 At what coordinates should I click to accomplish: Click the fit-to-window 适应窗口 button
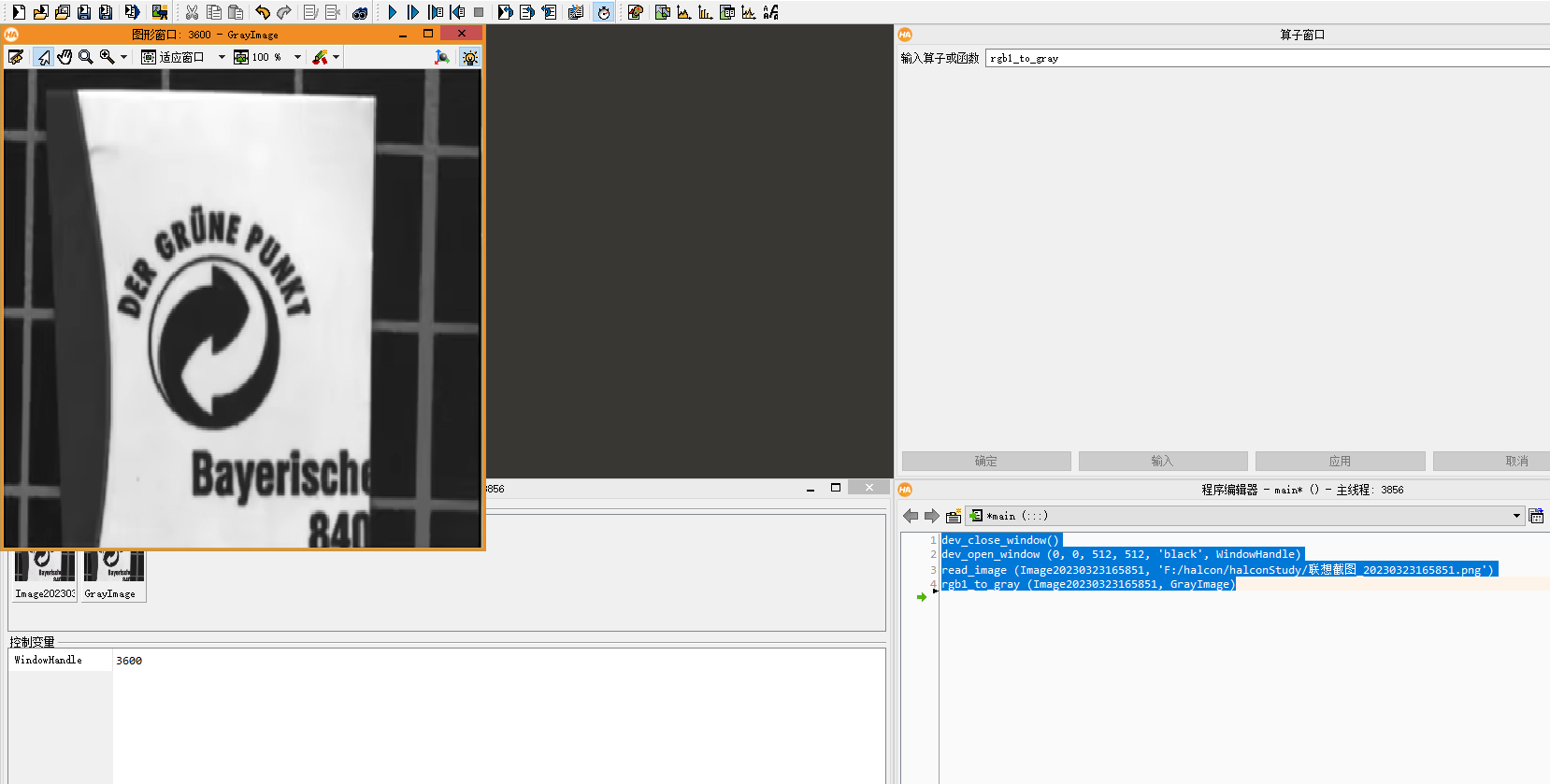point(173,57)
